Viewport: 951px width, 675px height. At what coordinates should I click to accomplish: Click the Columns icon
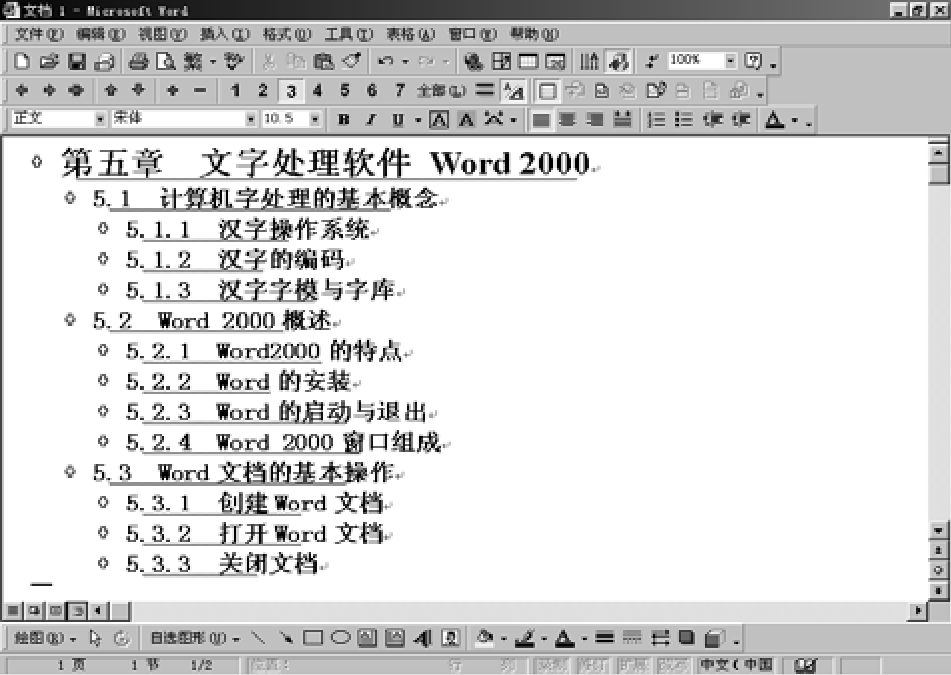[589, 61]
